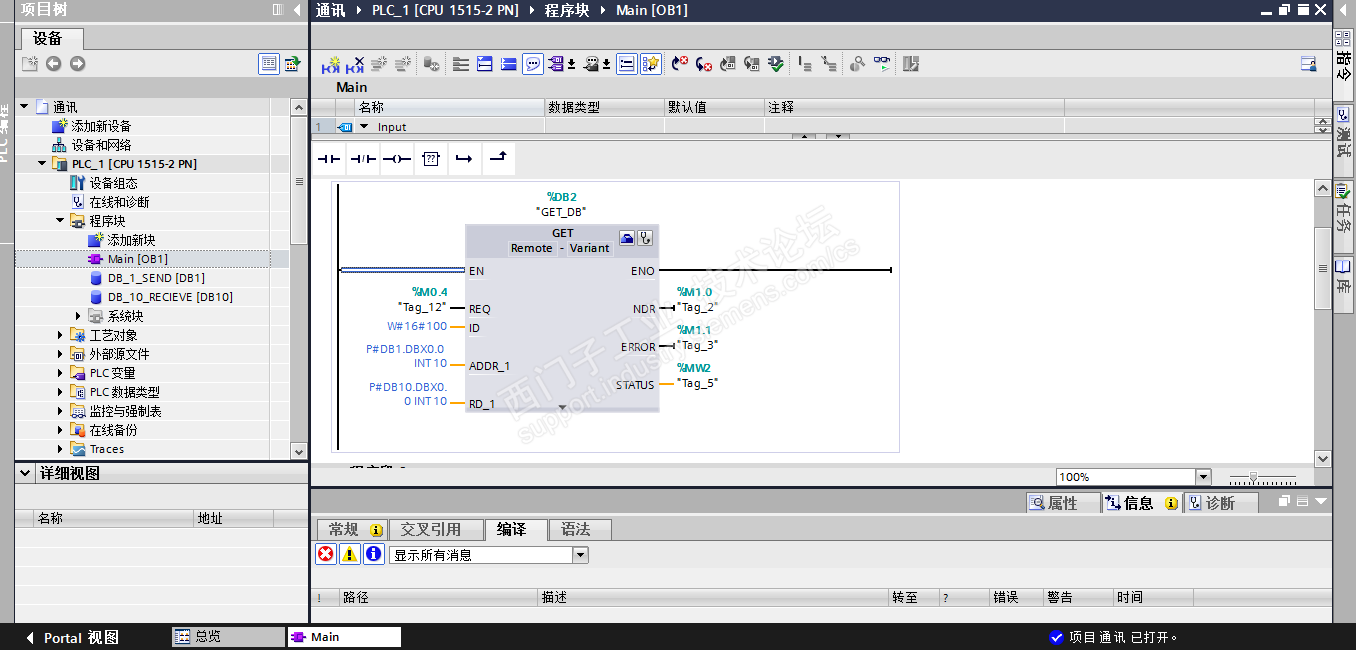
Task: Toggle information messages filter button
Action: 374,554
